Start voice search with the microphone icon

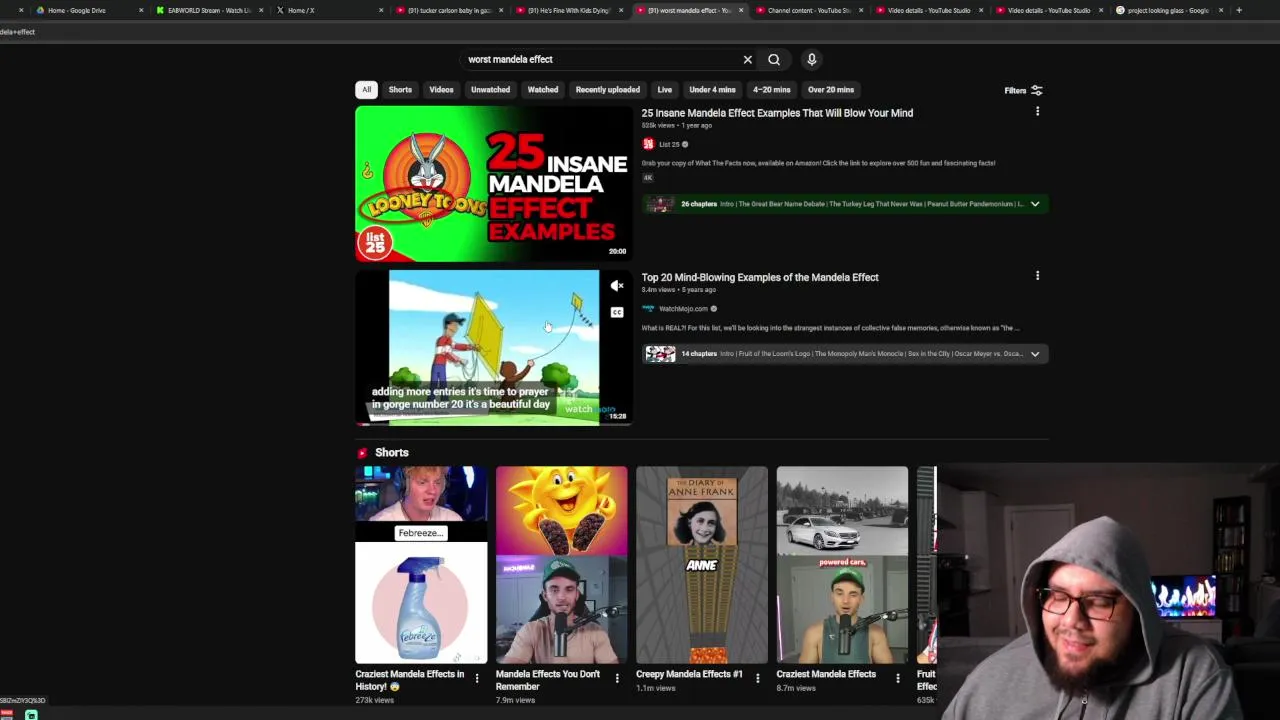pyautogui.click(x=812, y=59)
